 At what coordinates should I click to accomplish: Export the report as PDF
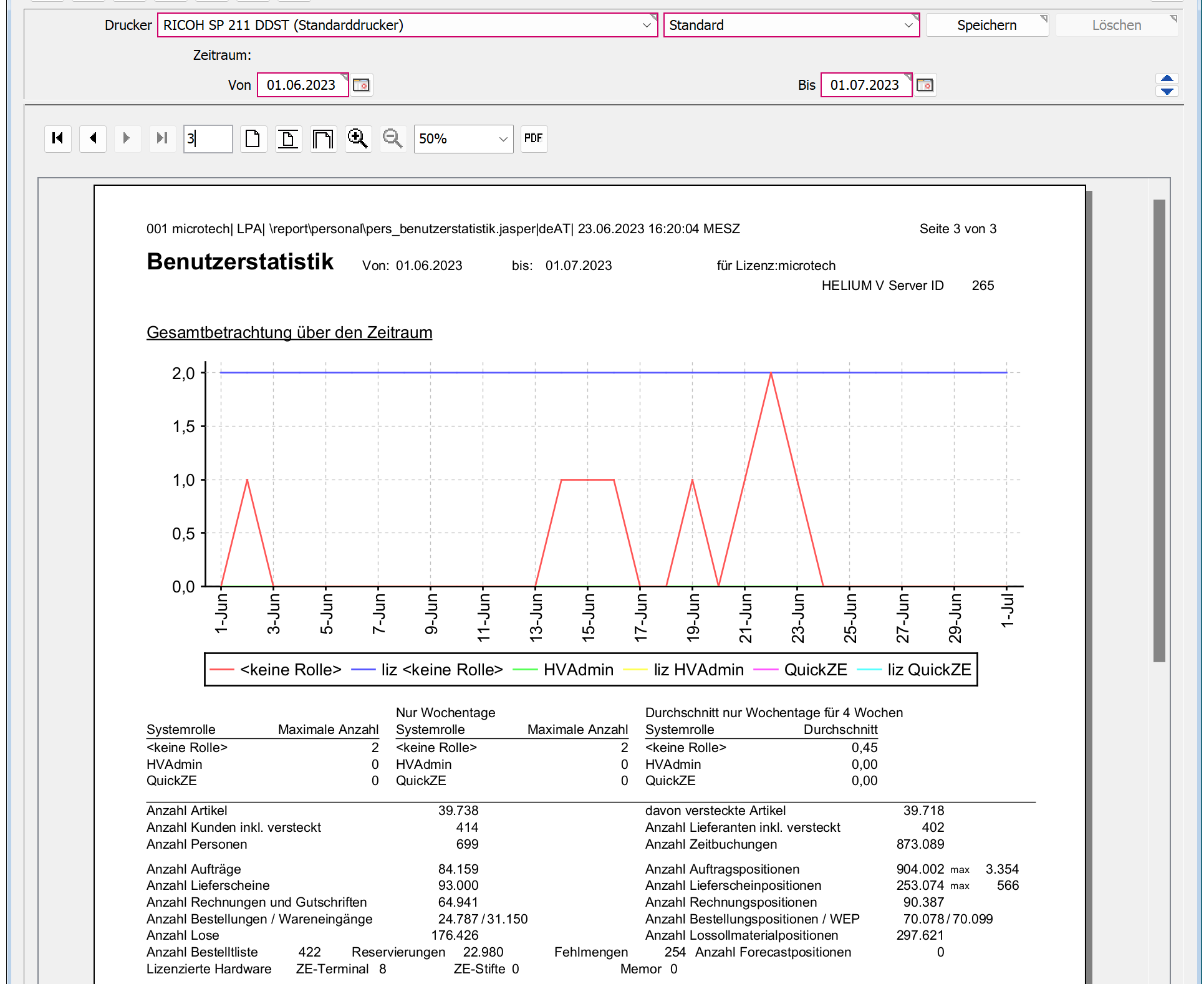click(x=533, y=138)
